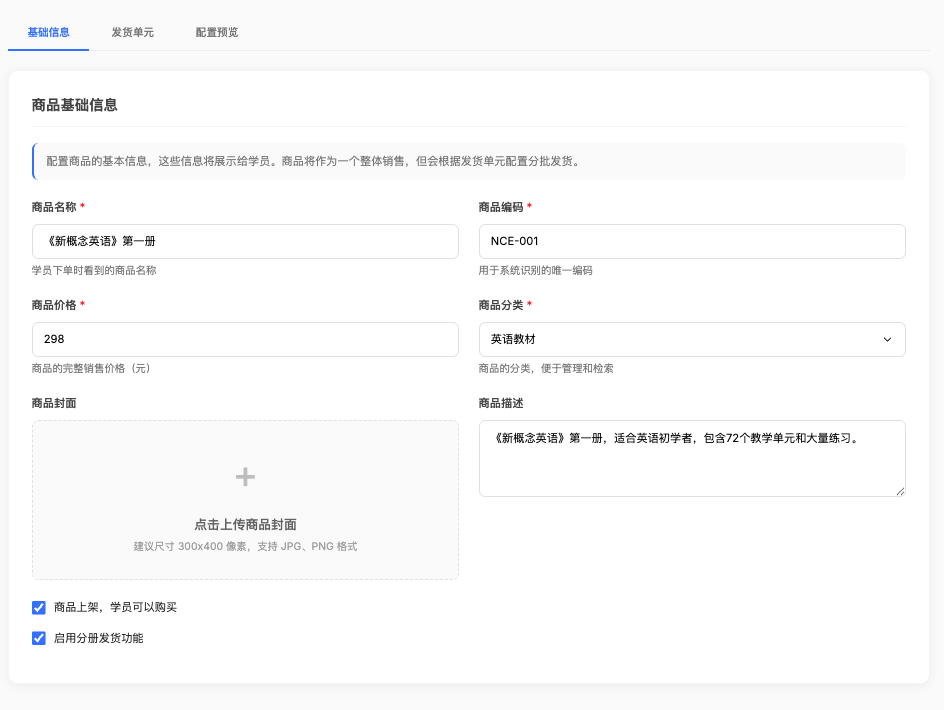Click into the 商品编码 field with NCE-001
This screenshot has height=710, width=944.
[692, 242]
